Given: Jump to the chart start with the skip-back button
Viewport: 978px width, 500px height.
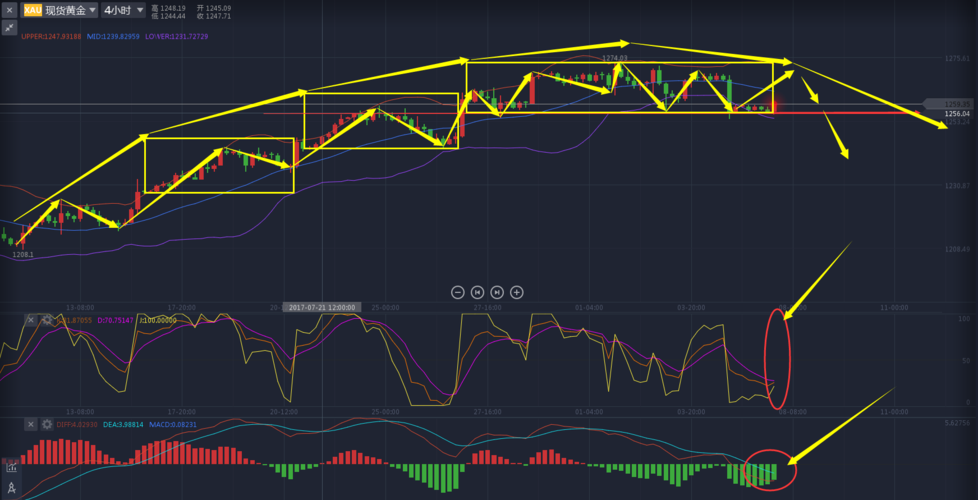Looking at the screenshot, I should tap(477, 292).
